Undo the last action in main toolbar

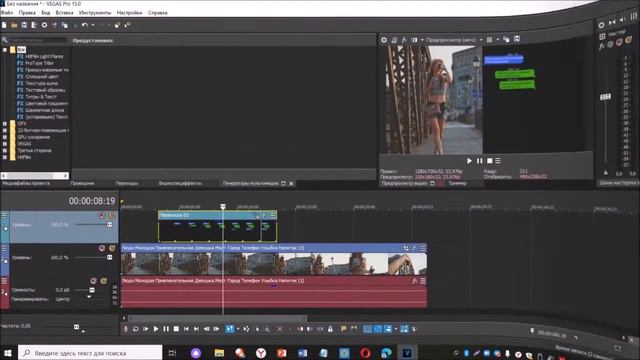click(x=84, y=25)
